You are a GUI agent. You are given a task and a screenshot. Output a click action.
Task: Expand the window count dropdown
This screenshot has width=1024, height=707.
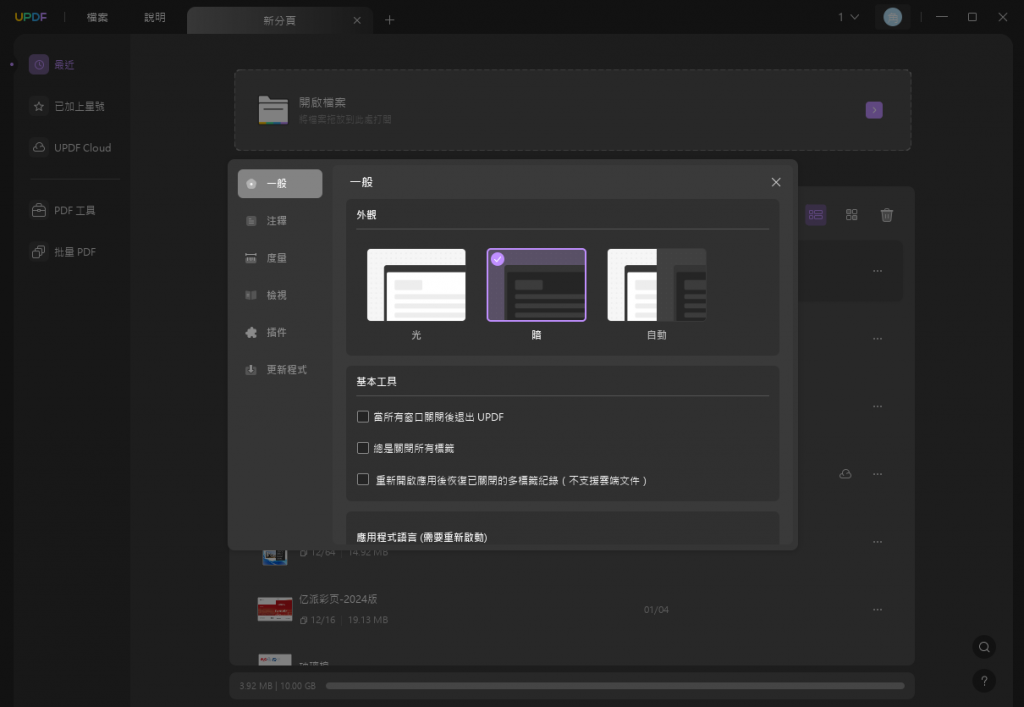point(848,17)
